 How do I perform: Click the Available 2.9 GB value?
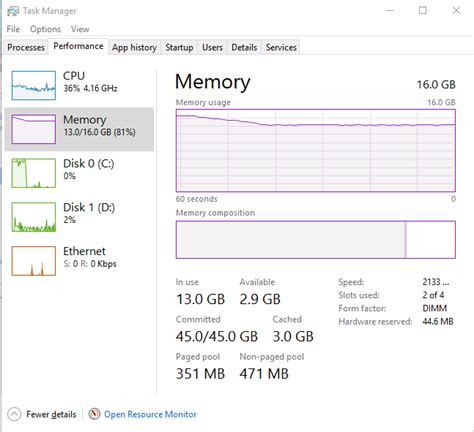(x=260, y=299)
